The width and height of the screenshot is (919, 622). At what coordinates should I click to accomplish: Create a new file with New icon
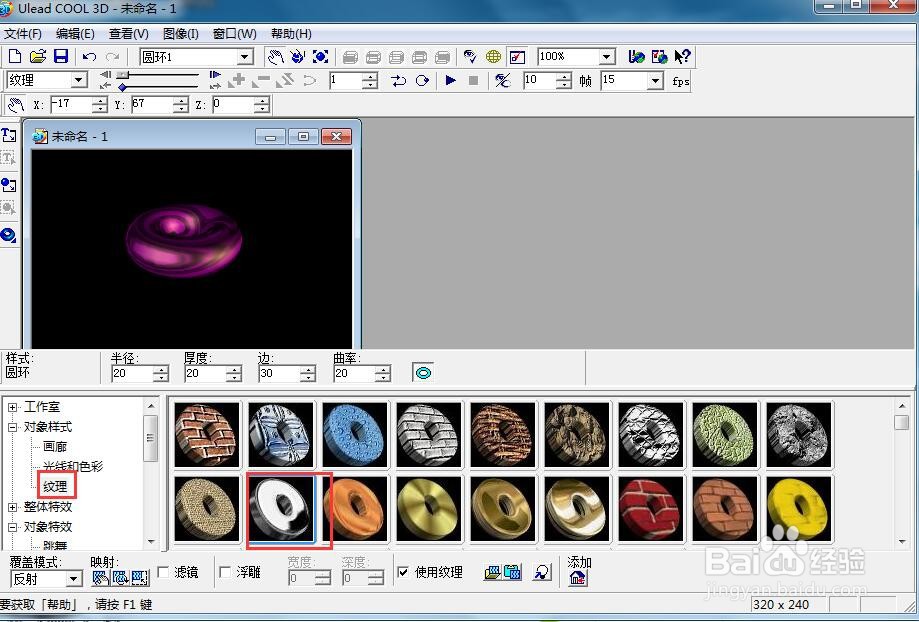point(15,56)
